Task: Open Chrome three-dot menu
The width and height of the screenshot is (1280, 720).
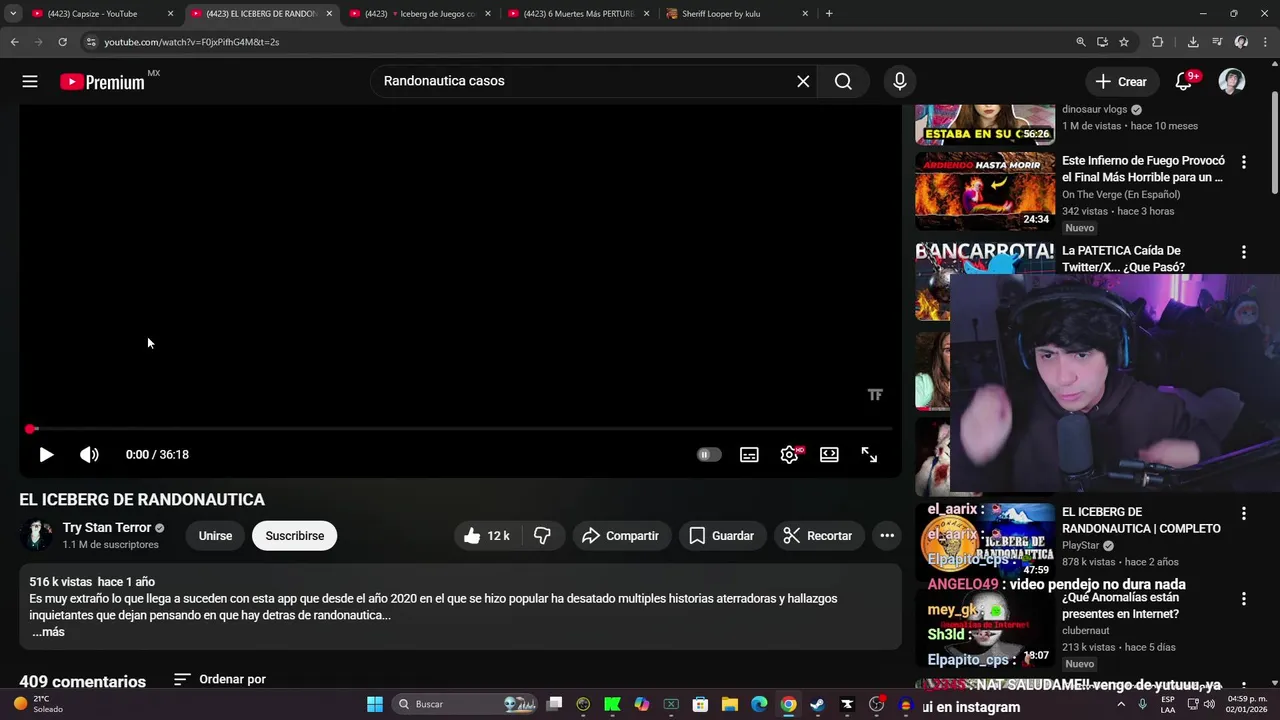Action: tap(1265, 42)
